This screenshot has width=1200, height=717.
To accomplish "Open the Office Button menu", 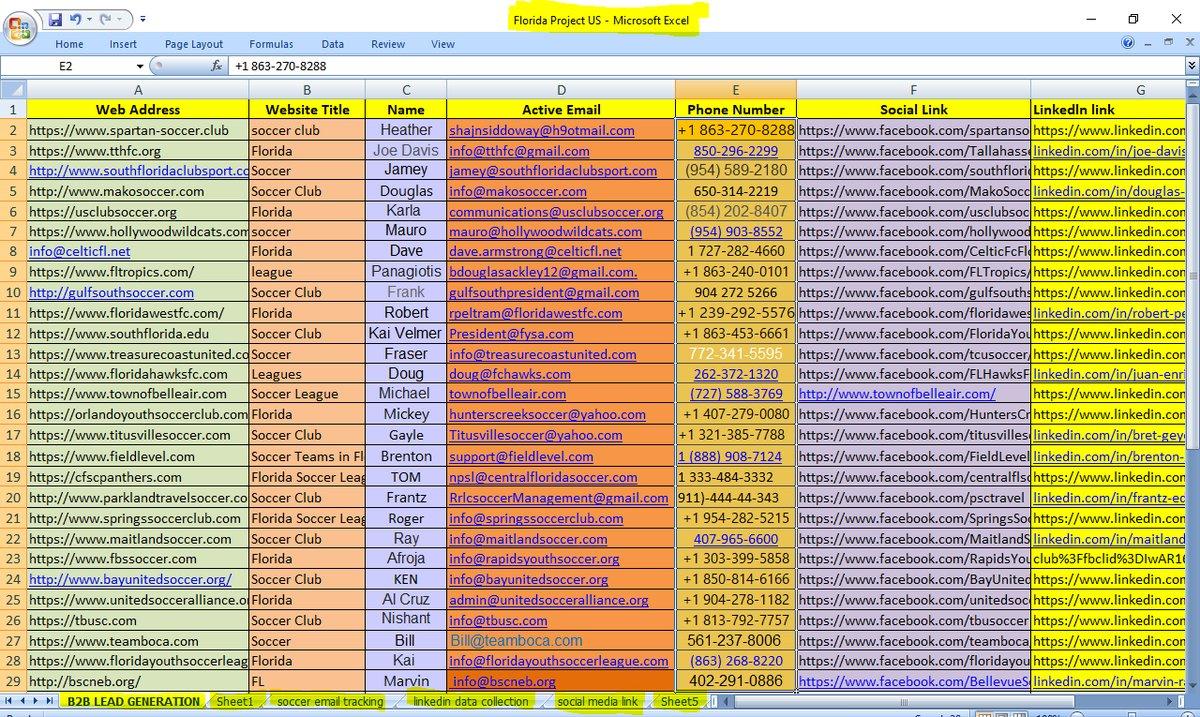I will (18, 29).
